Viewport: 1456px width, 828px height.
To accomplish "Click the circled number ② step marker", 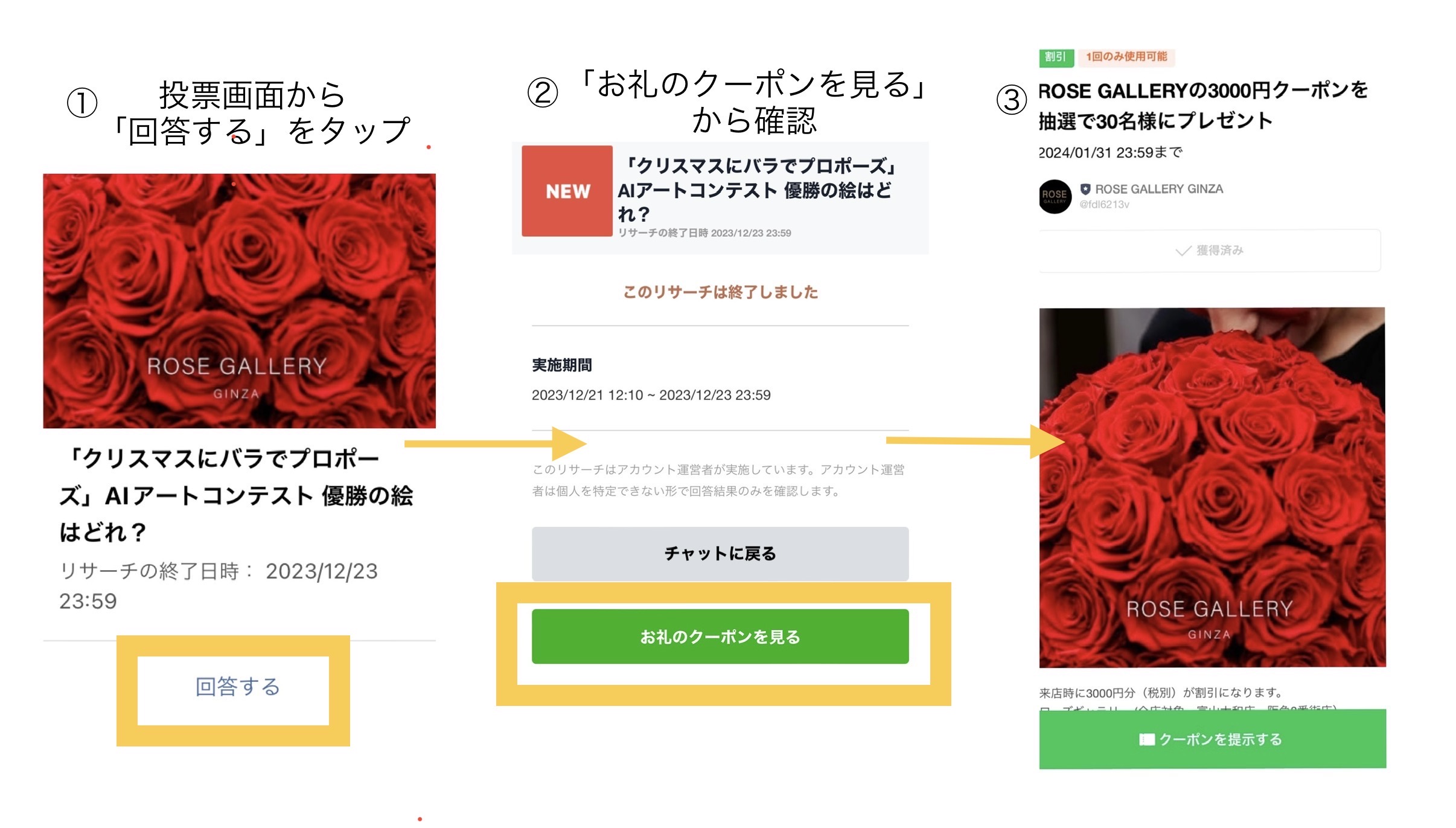I will click(543, 94).
